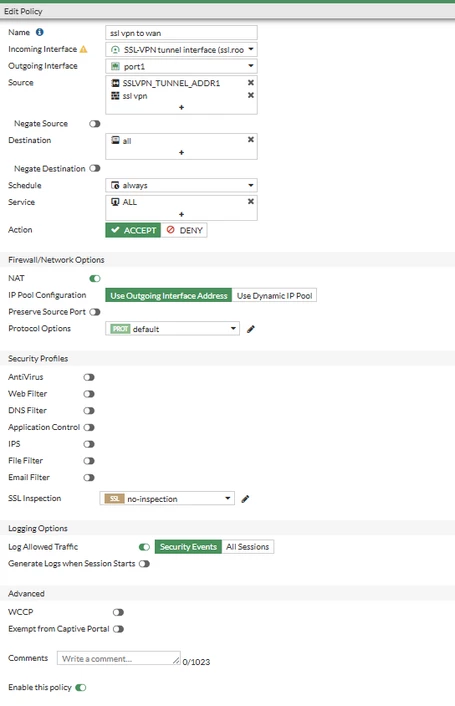Click the policy Name input field
This screenshot has width=455, height=706.
click(x=181, y=33)
